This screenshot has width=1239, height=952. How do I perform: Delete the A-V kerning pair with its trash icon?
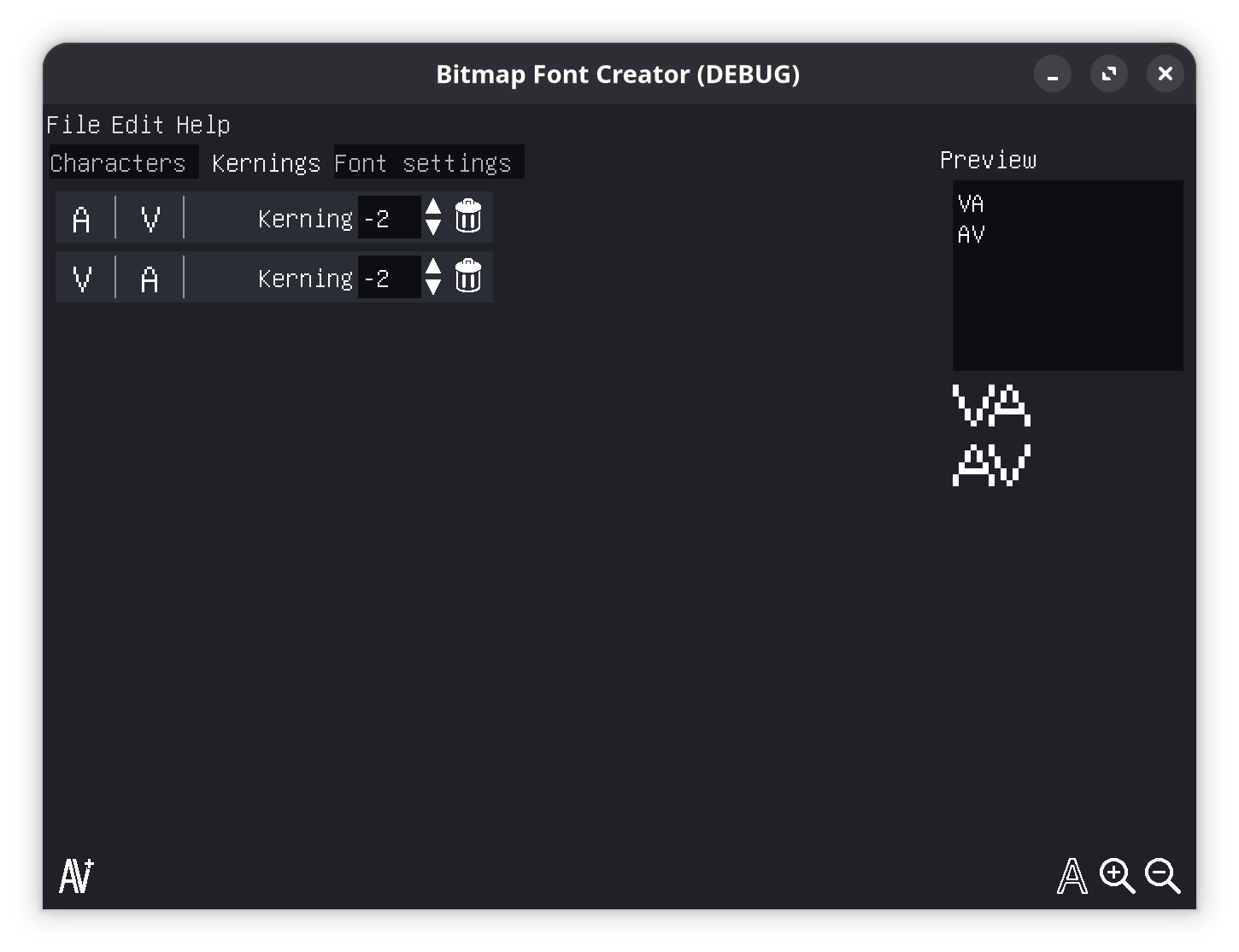click(x=468, y=216)
